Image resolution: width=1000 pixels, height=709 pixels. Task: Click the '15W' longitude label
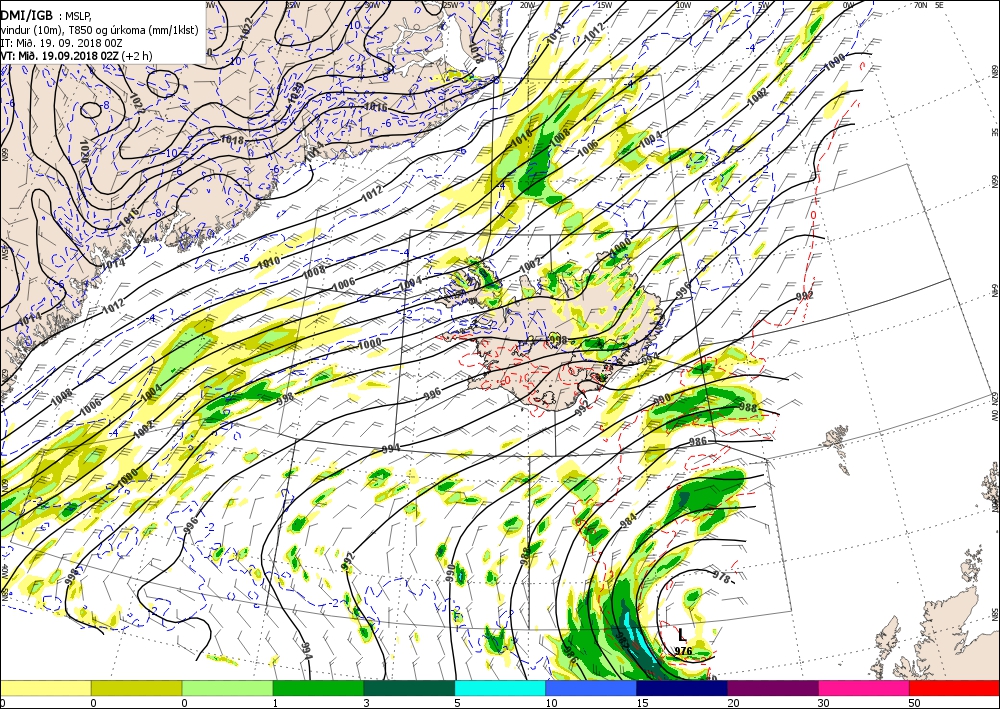coord(605,5)
